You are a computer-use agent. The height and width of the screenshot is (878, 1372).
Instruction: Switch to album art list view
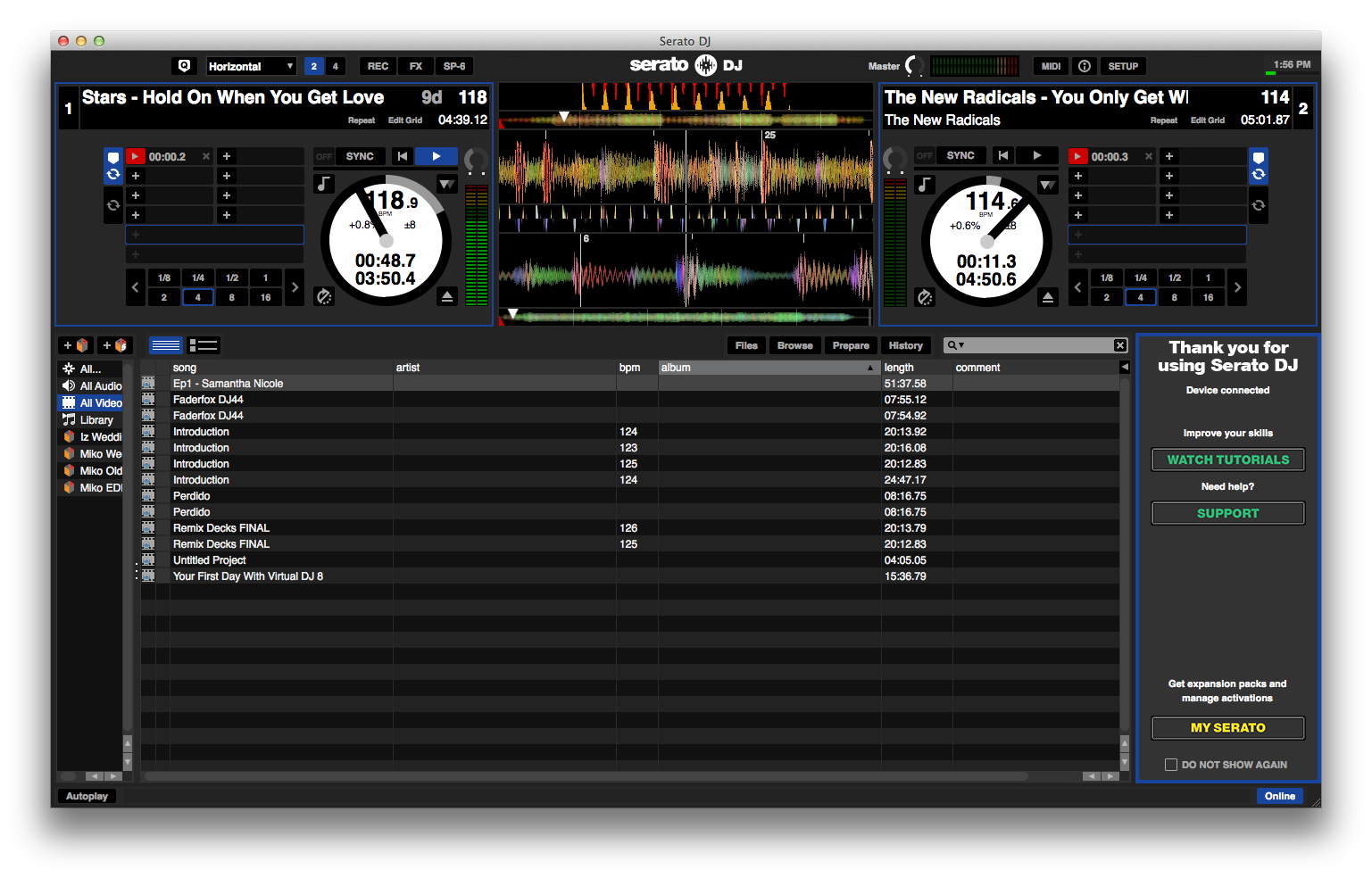coord(203,345)
